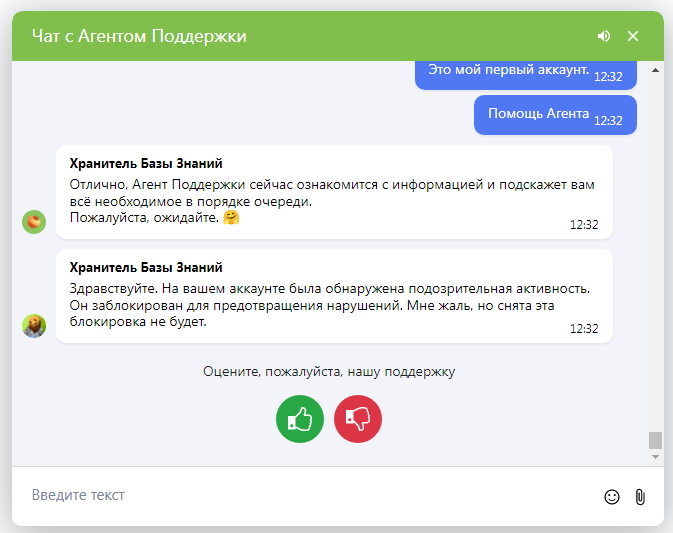Rate support with red thumbs down
This screenshot has height=533, width=673.
[358, 419]
